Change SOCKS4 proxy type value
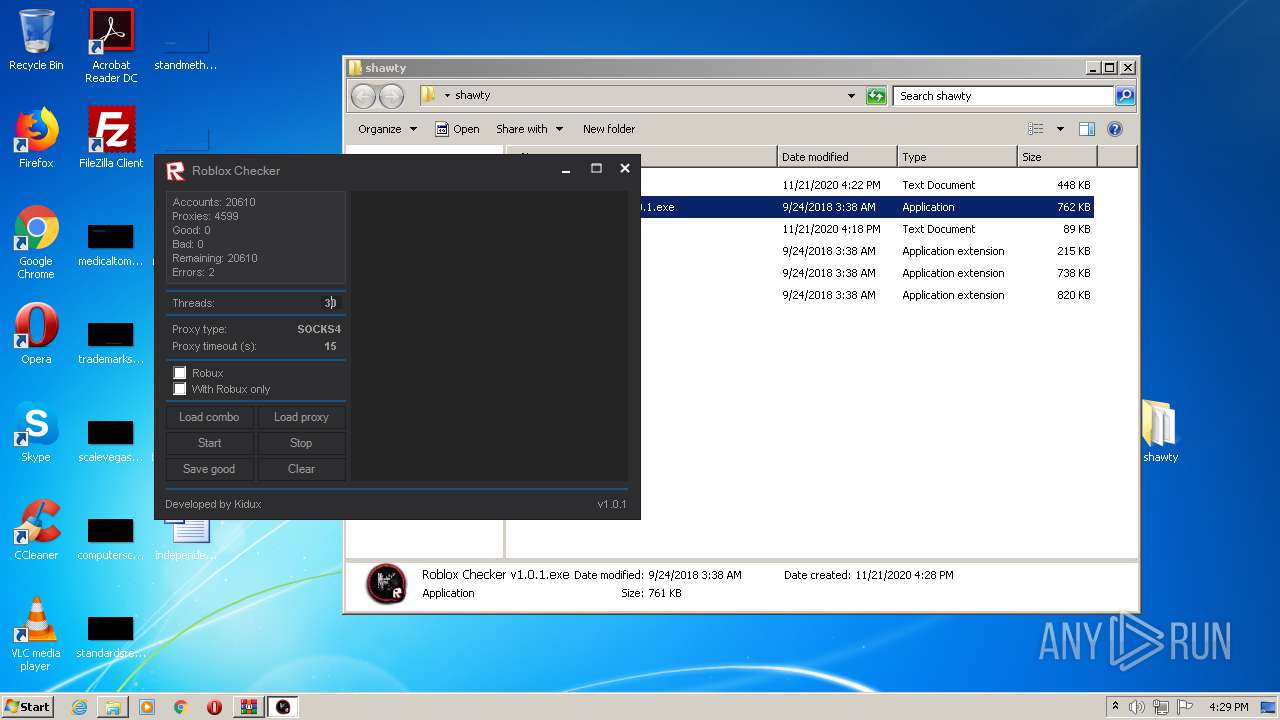The image size is (1280, 720). (319, 329)
